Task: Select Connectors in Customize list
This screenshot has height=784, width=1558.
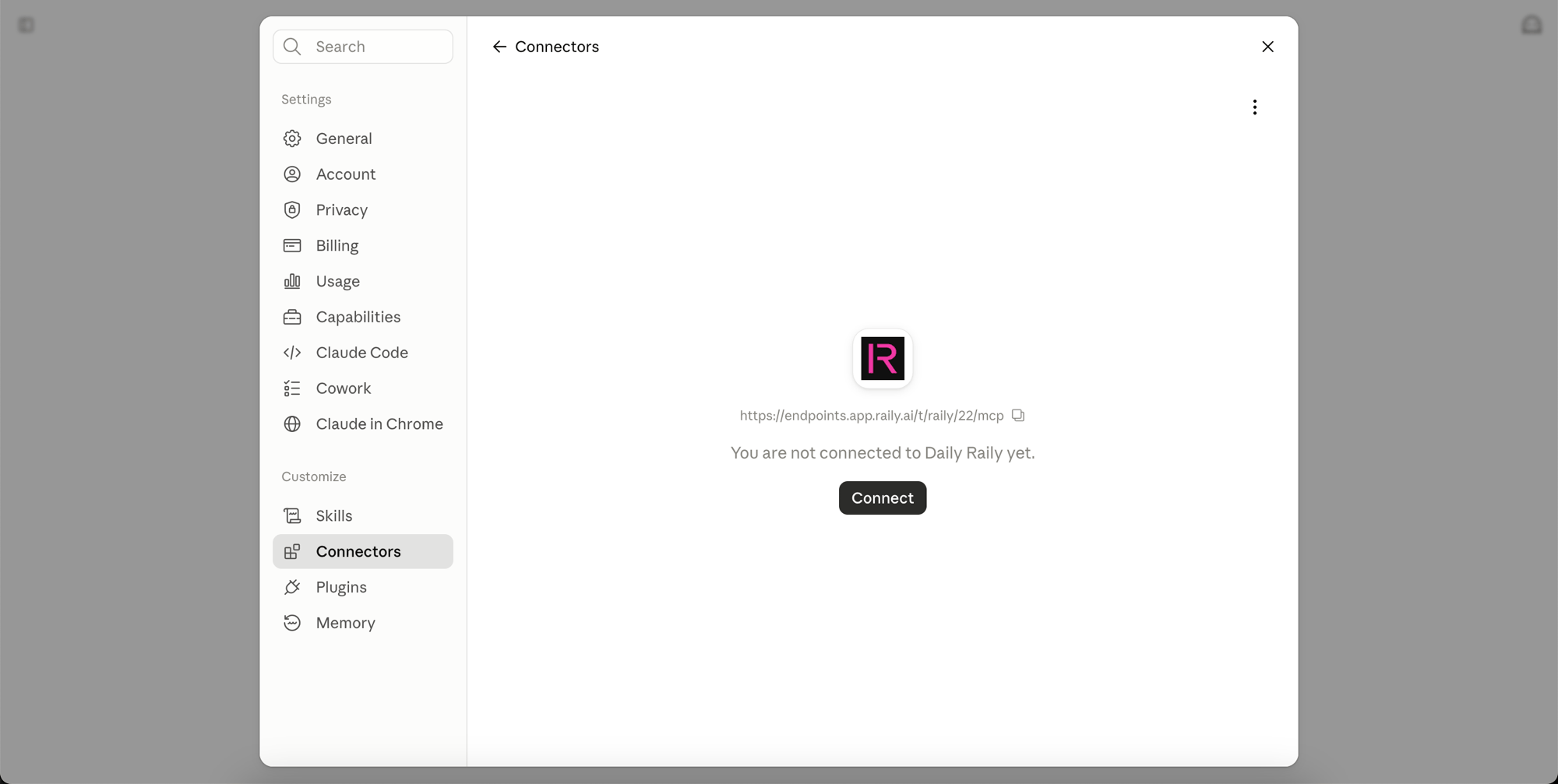Action: 363,551
